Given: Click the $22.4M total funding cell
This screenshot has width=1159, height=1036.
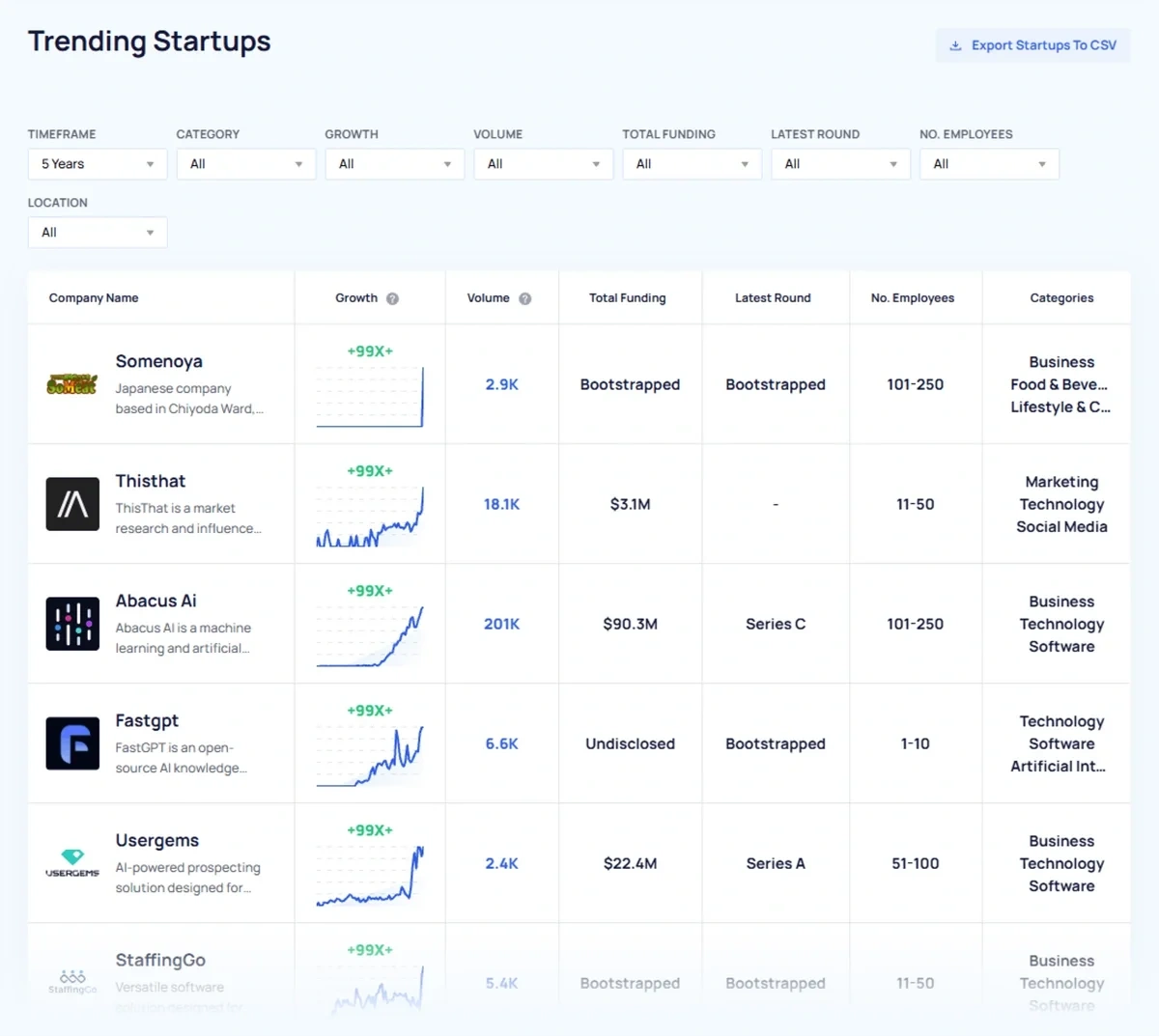Looking at the screenshot, I should [631, 863].
